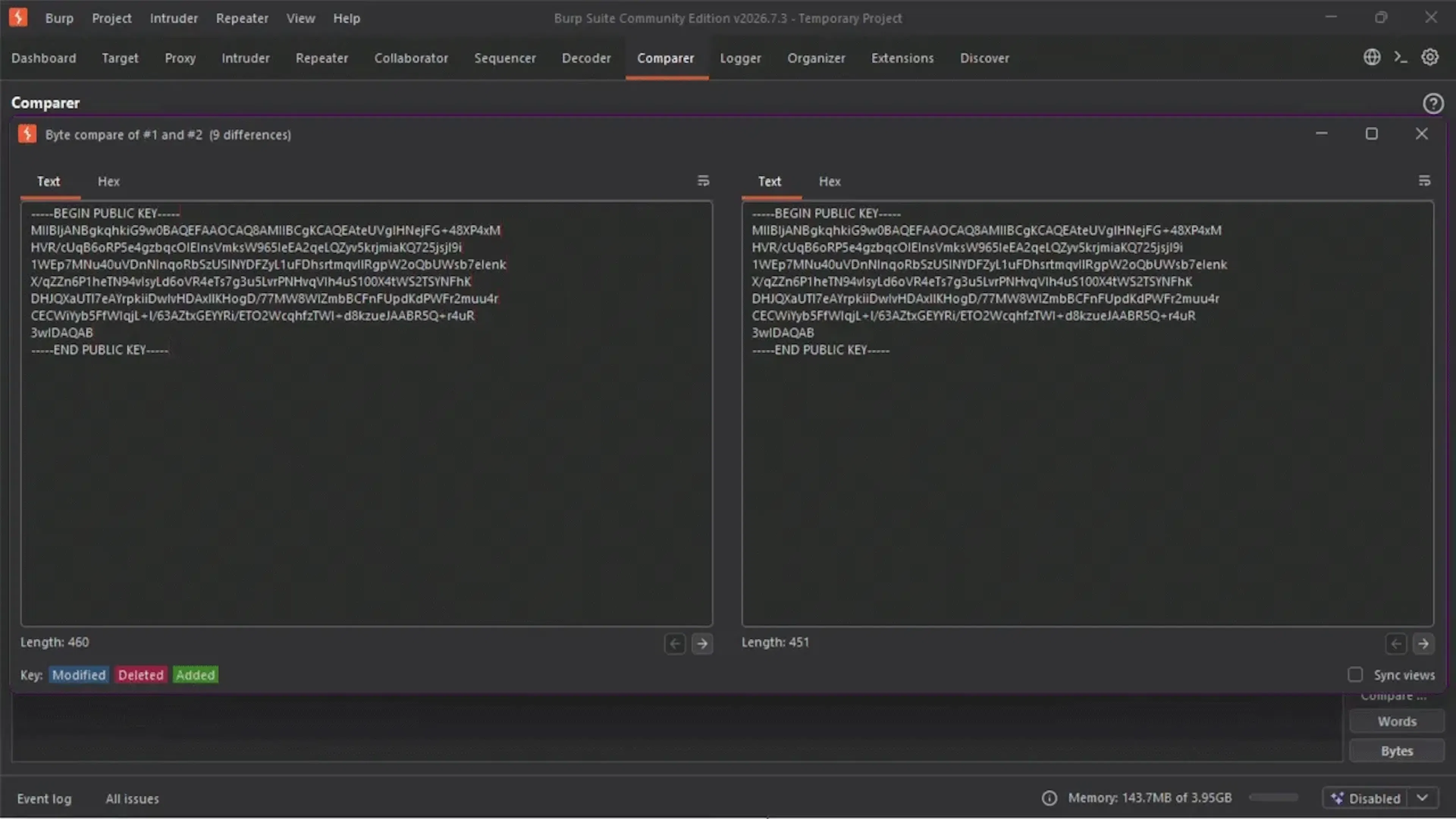Switch to the Proxy tab
The width and height of the screenshot is (1456, 819).
click(x=180, y=58)
